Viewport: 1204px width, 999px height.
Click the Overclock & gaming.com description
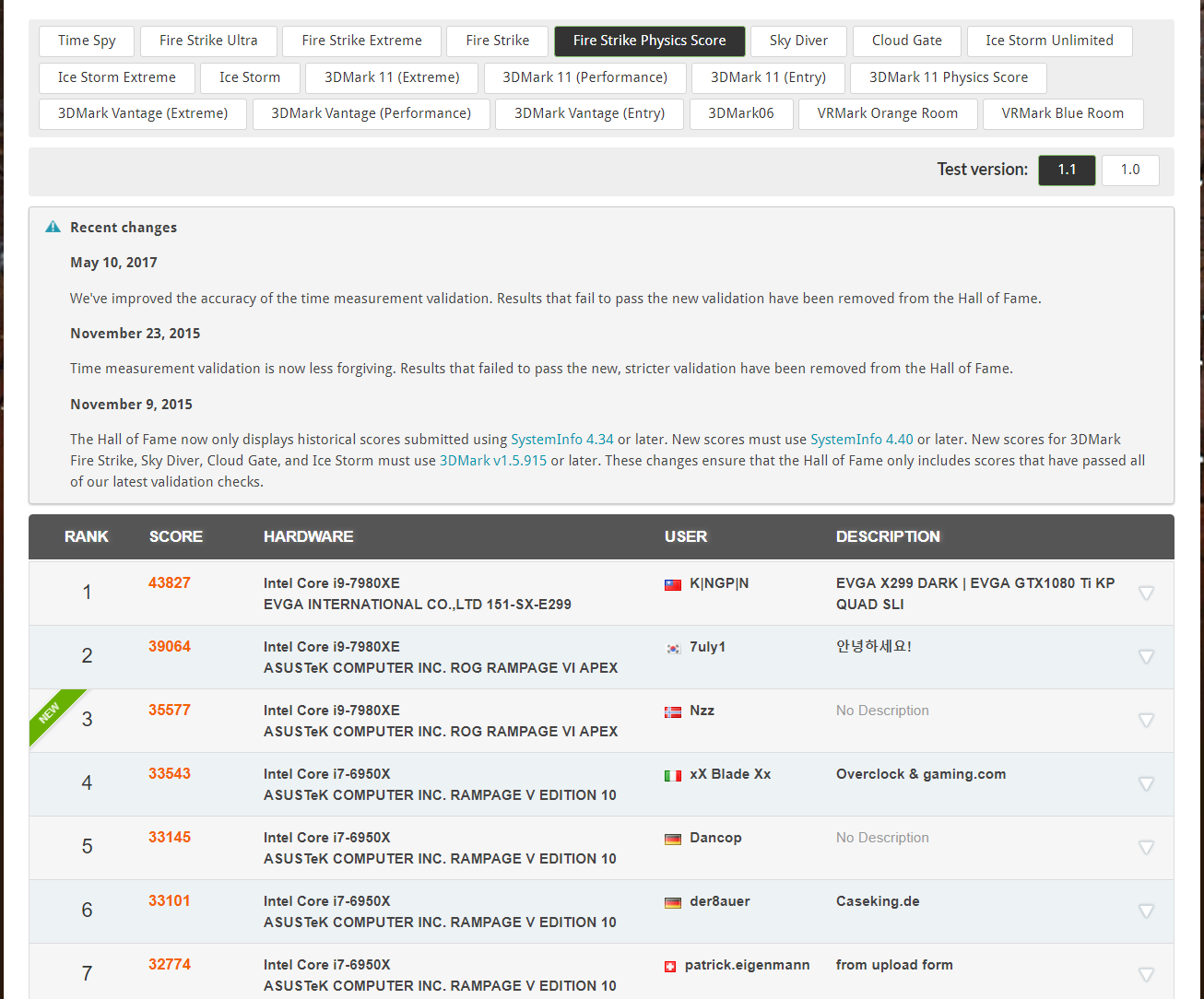coord(921,774)
